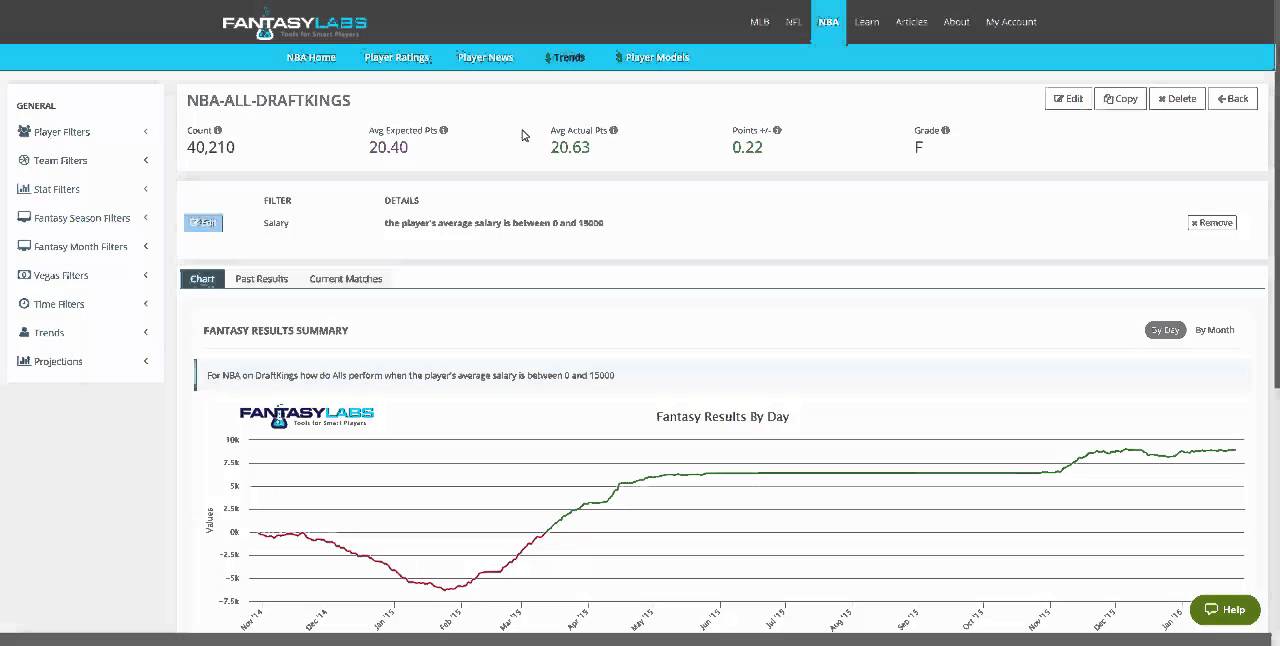This screenshot has height=646, width=1280.
Task: Go to NBA Home
Action: pyautogui.click(x=311, y=57)
